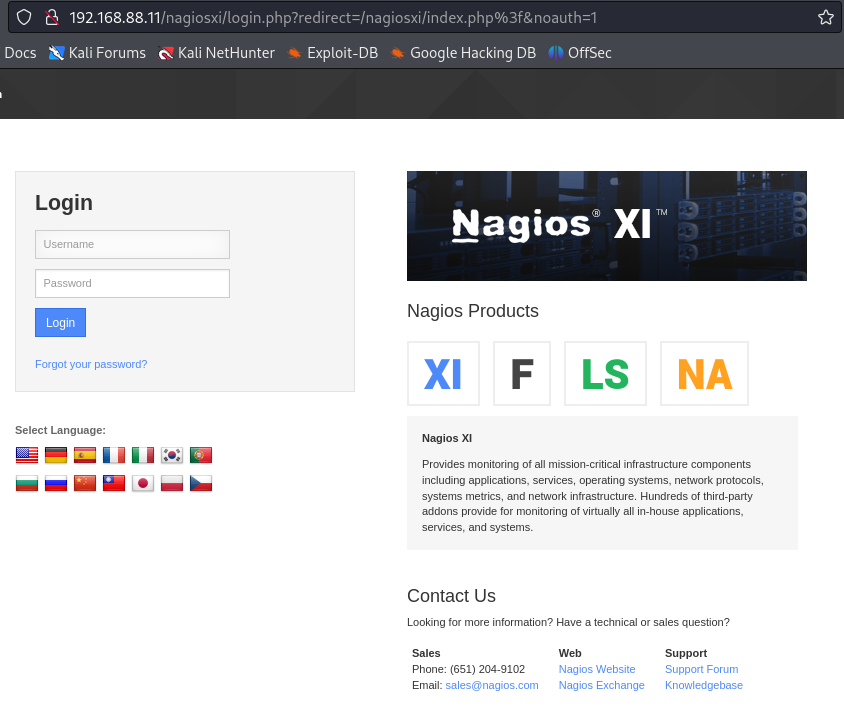Click the sales phone number (651) 204-9102

click(487, 669)
